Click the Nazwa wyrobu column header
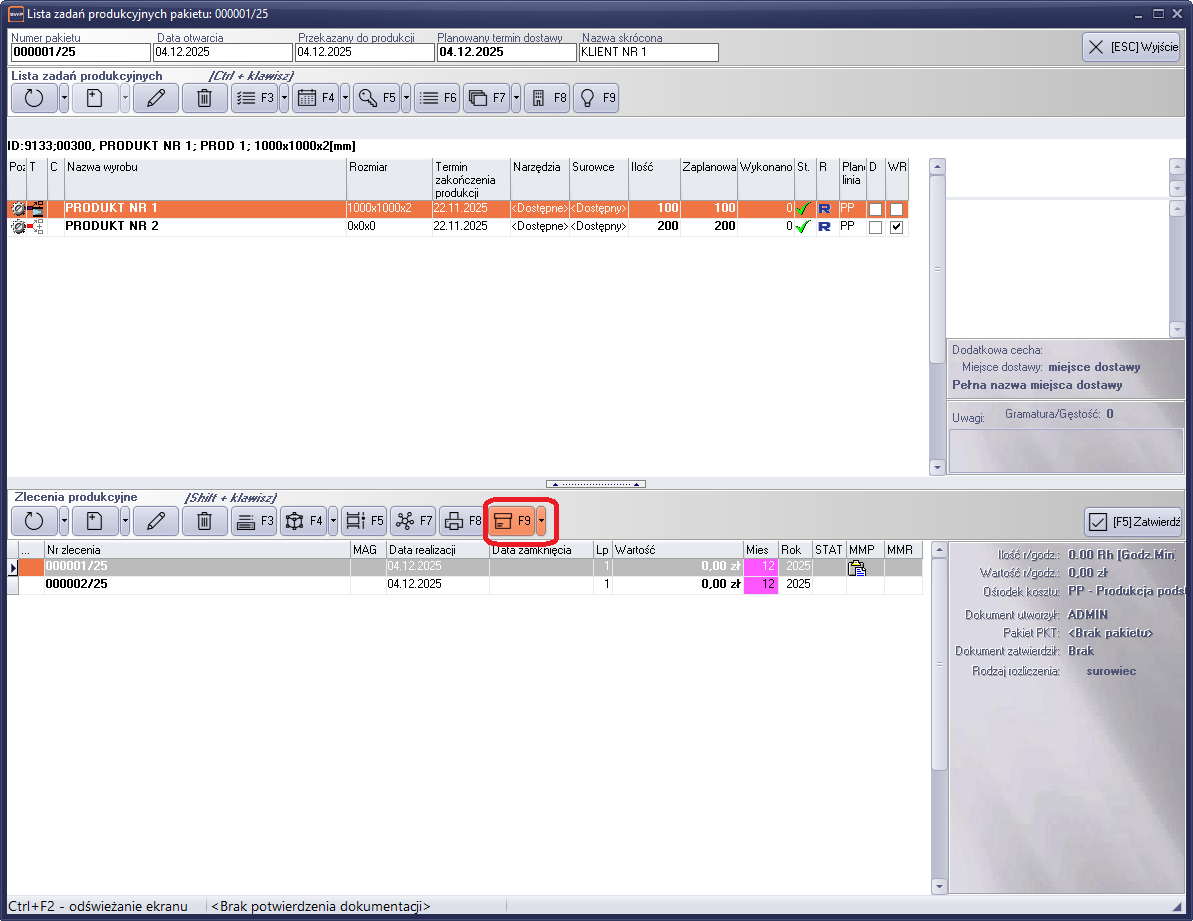The image size is (1193, 921). [205, 167]
